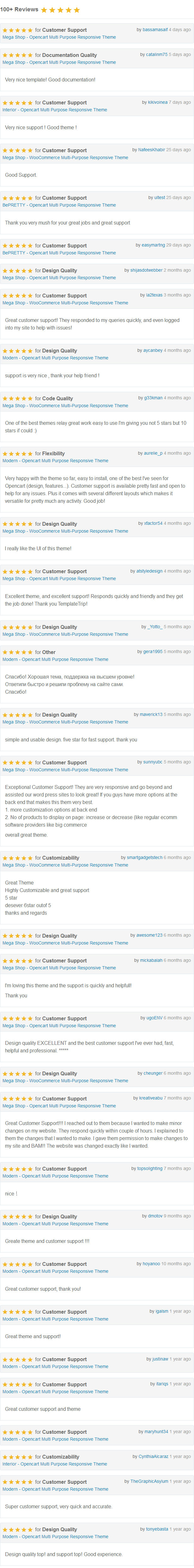194x1568 pixels.
Task: Open Mega Shop WooCommerce link under la2texas review
Action: tap(65, 302)
